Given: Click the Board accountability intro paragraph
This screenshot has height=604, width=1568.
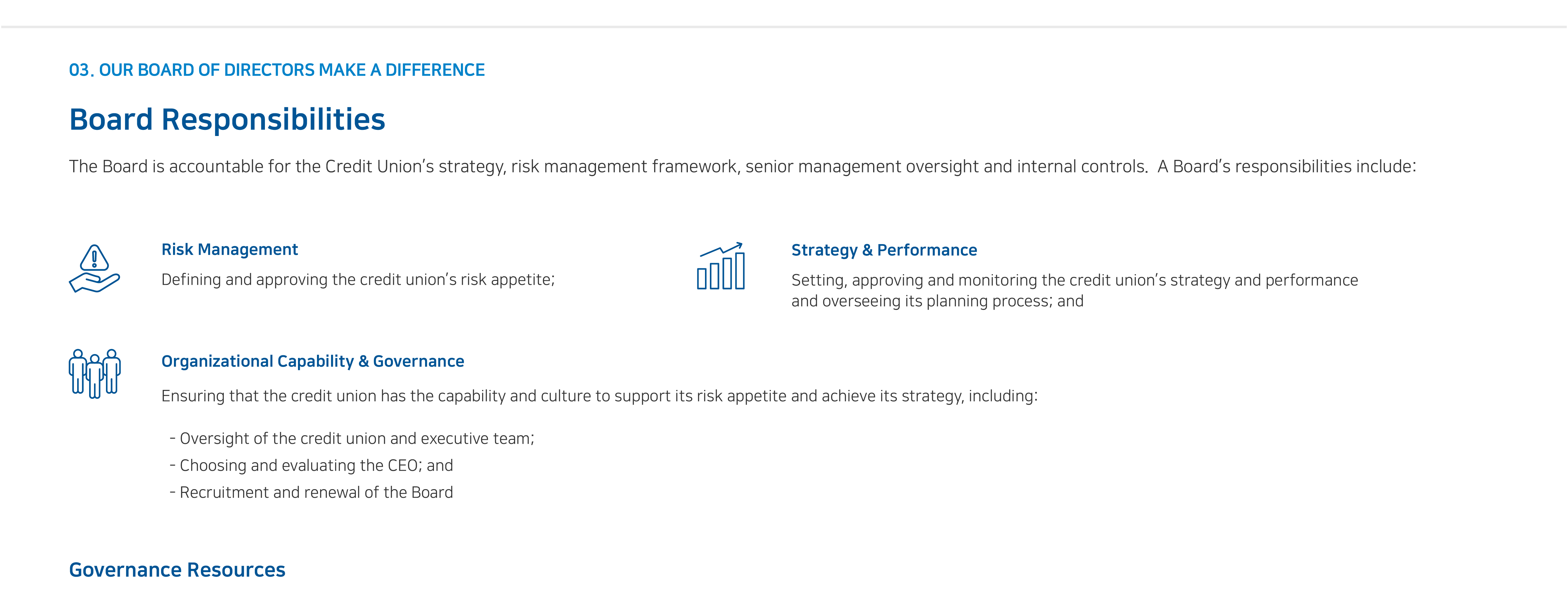Looking at the screenshot, I should [x=743, y=167].
